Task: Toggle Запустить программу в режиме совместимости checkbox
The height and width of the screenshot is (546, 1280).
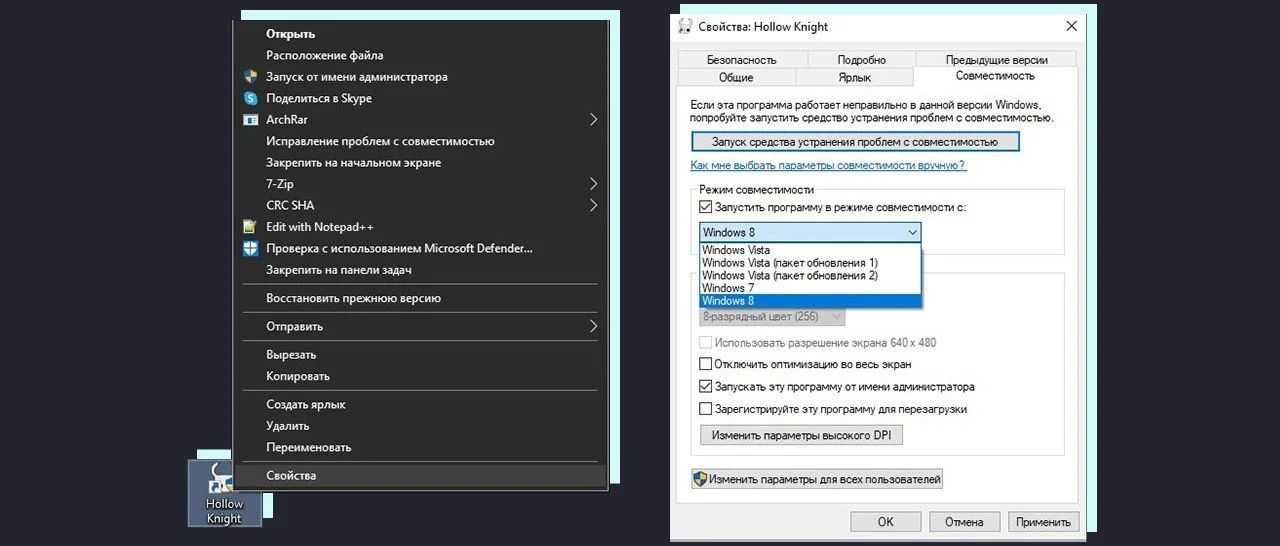Action: pos(706,207)
